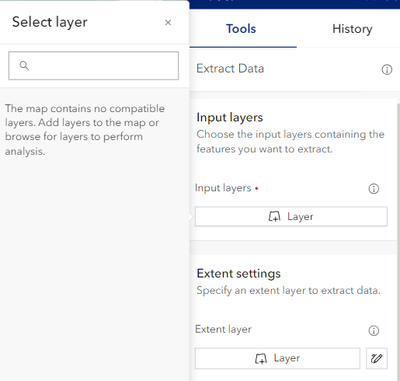The image size is (400, 381).
Task: Open the History tab
Action: [352, 29]
